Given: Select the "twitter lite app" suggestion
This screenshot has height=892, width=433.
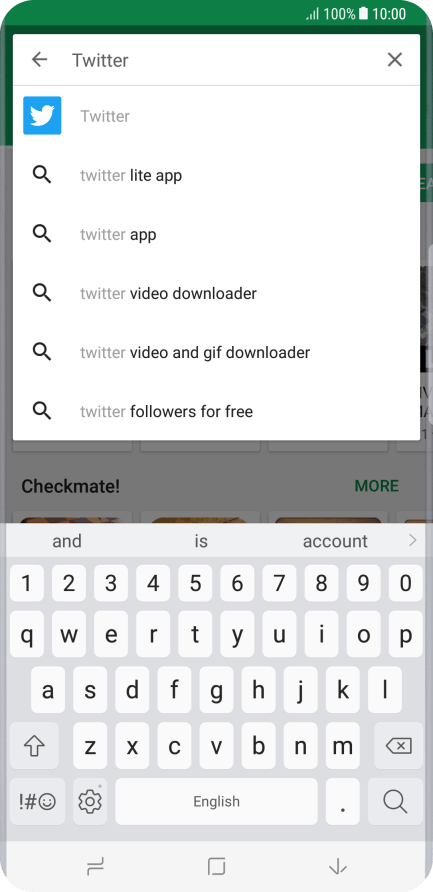Looking at the screenshot, I should pyautogui.click(x=216, y=175).
